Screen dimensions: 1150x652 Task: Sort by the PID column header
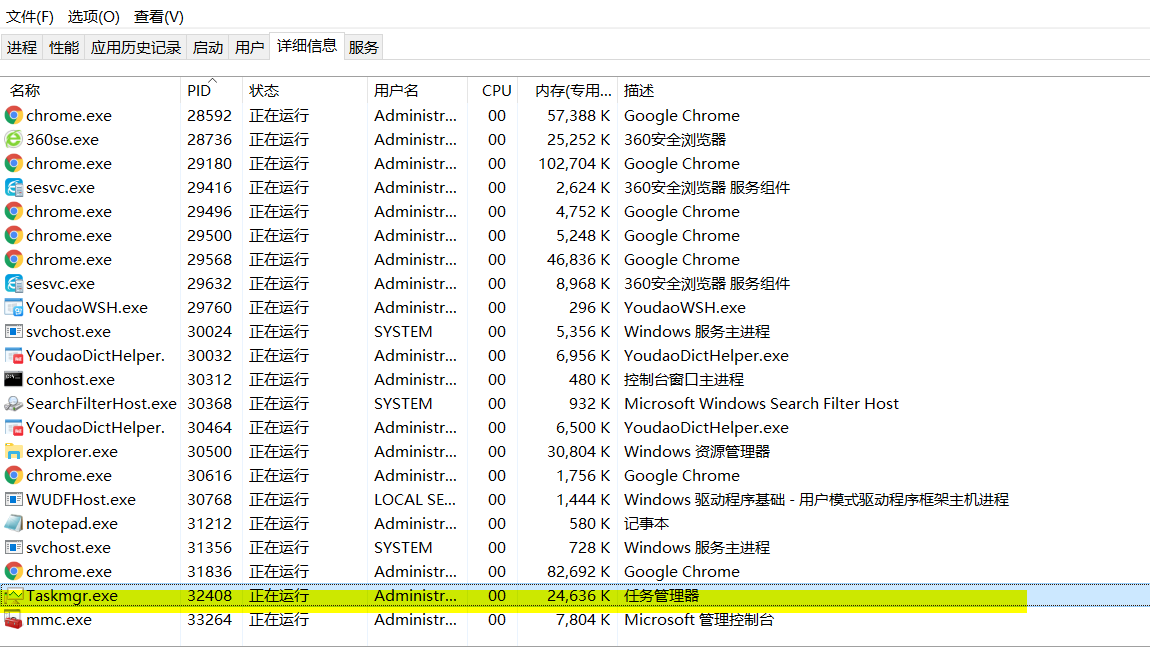(x=211, y=90)
